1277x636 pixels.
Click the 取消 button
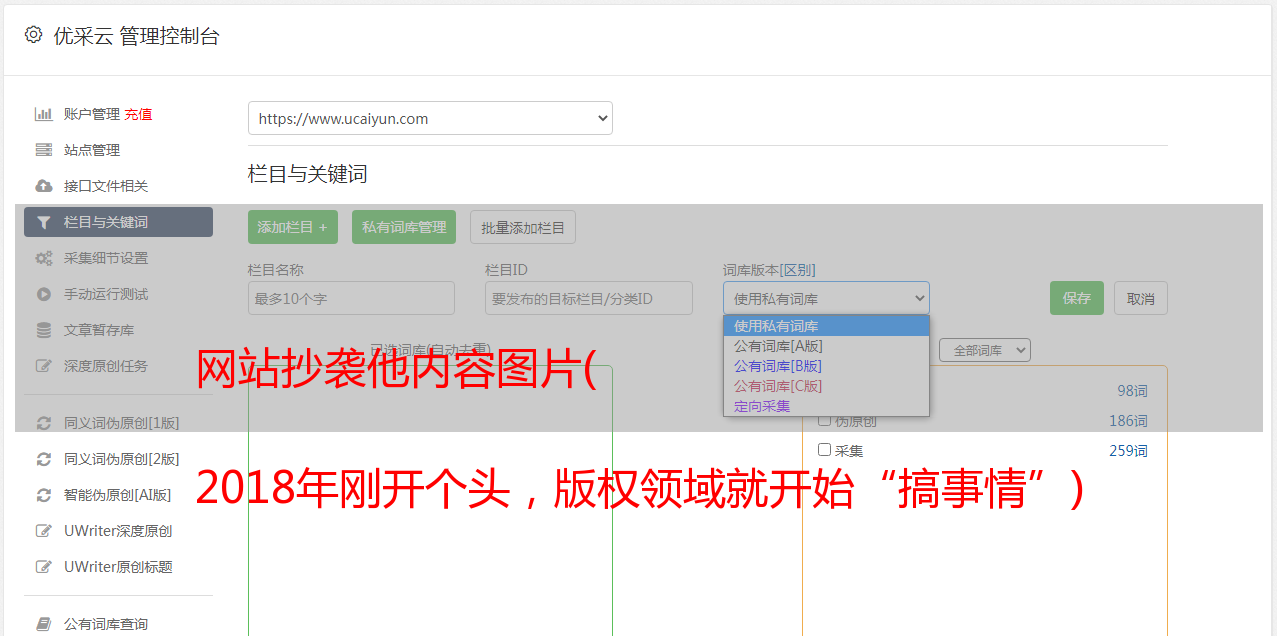pyautogui.click(x=1141, y=298)
